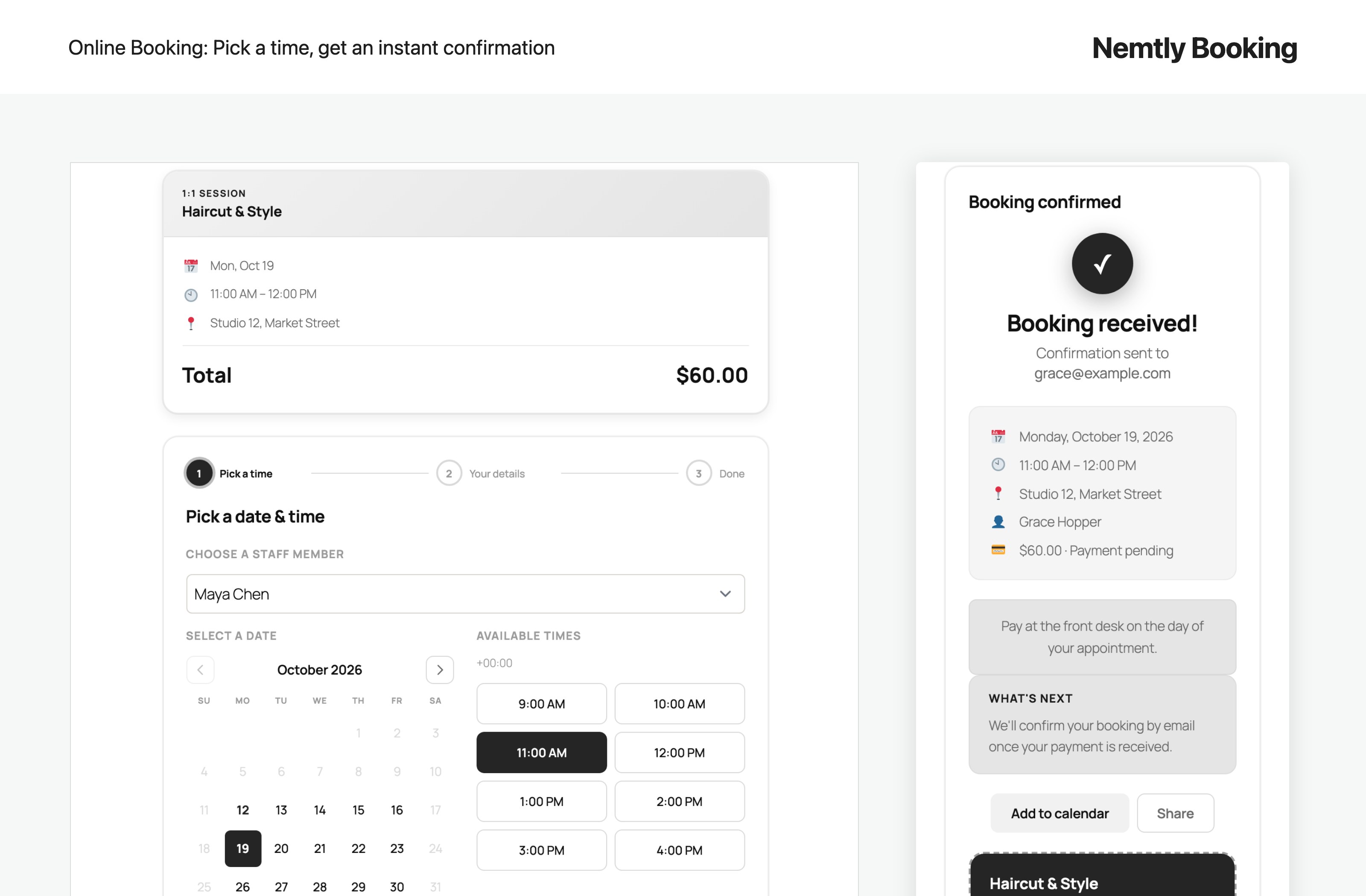The height and width of the screenshot is (896, 1366).
Task: Click Add to calendar button
Action: coord(1060,813)
